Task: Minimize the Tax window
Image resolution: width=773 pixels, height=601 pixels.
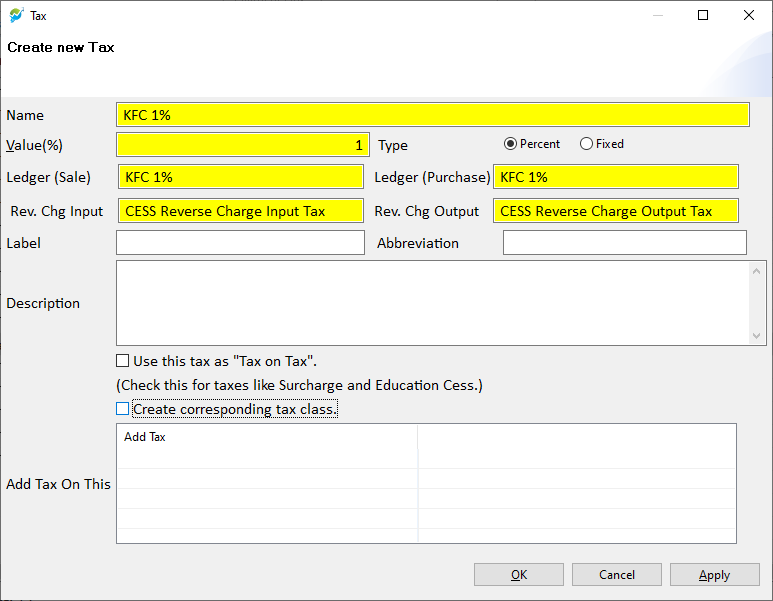Action: pyautogui.click(x=658, y=15)
